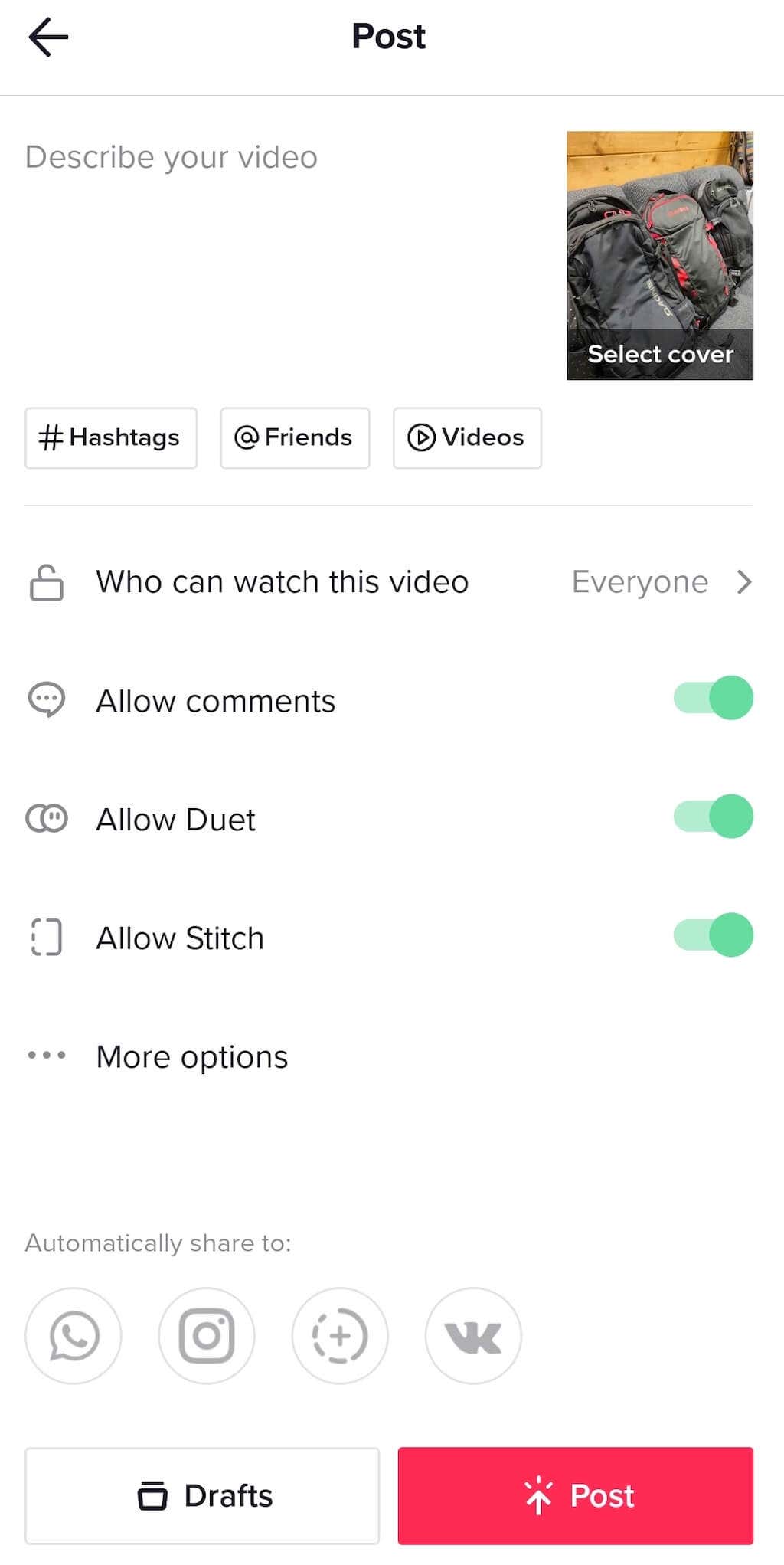
Task: Share automatically to Instagram
Action: point(207,1335)
